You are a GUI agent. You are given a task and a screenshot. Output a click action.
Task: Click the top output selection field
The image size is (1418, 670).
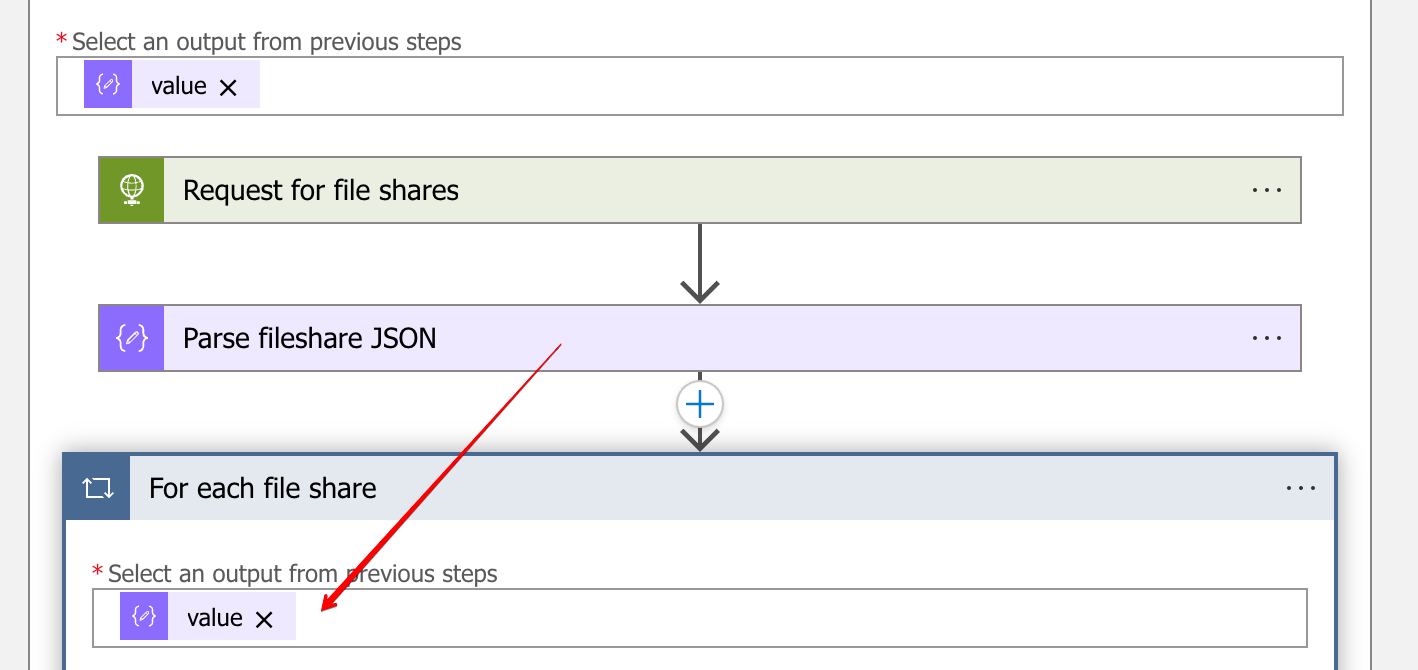click(x=700, y=86)
